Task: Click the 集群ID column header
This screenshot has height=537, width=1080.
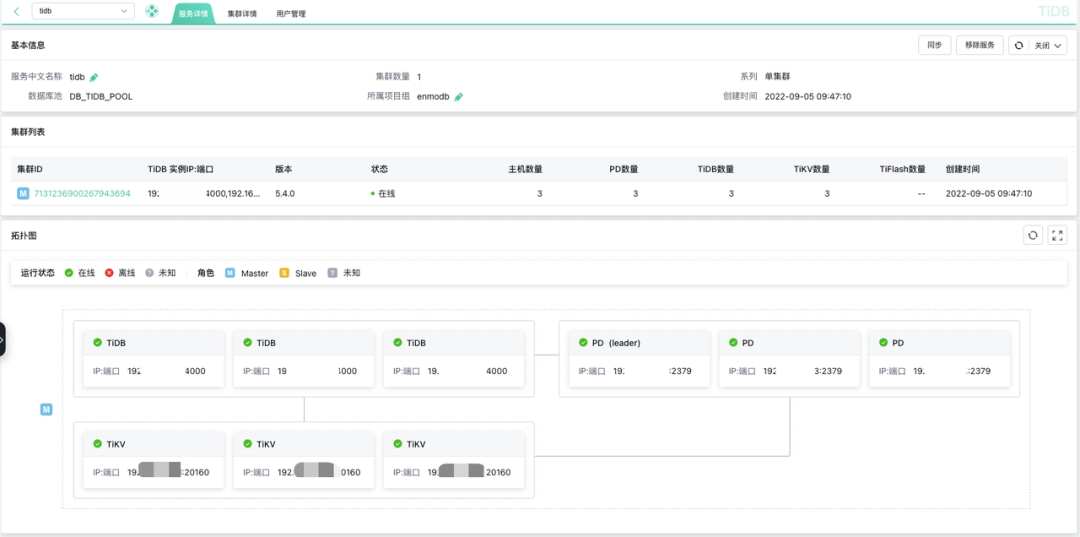Action: 30,169
